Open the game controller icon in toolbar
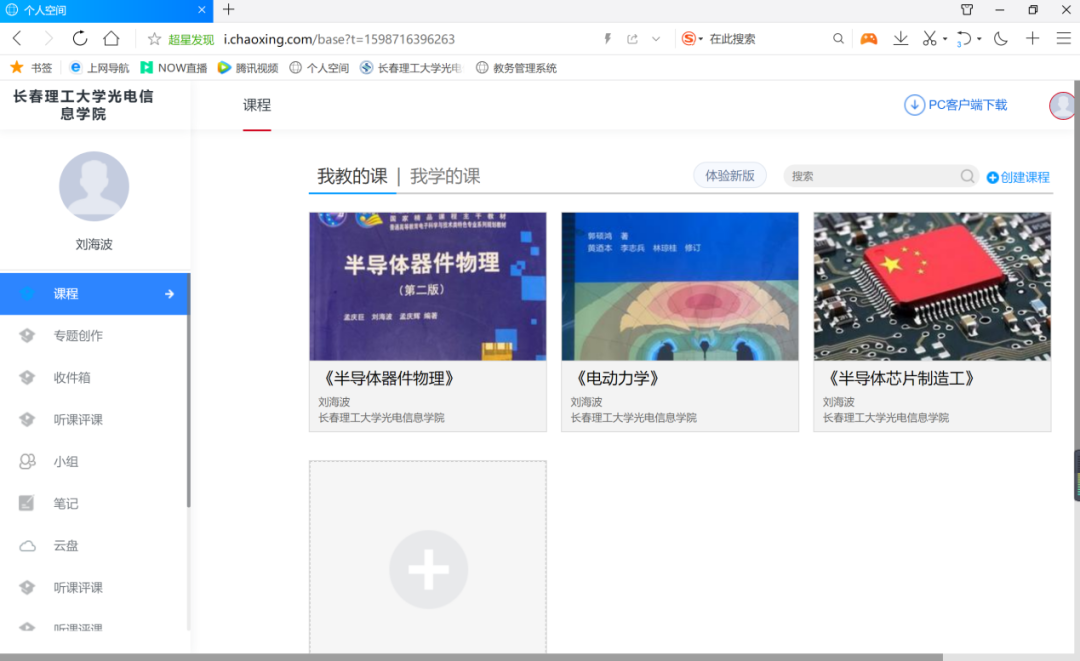This screenshot has height=661, width=1080. coord(869,39)
